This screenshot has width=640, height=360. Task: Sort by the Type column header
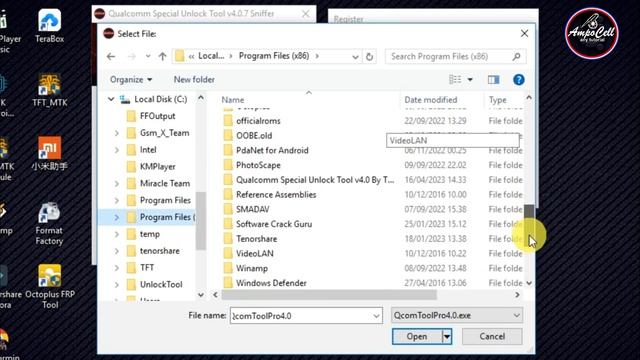click(x=498, y=100)
